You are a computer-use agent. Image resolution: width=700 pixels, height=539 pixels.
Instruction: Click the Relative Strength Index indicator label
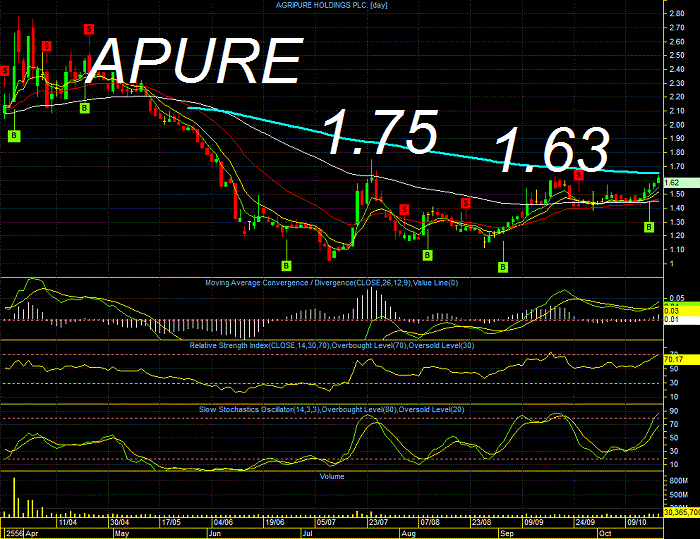click(331, 346)
